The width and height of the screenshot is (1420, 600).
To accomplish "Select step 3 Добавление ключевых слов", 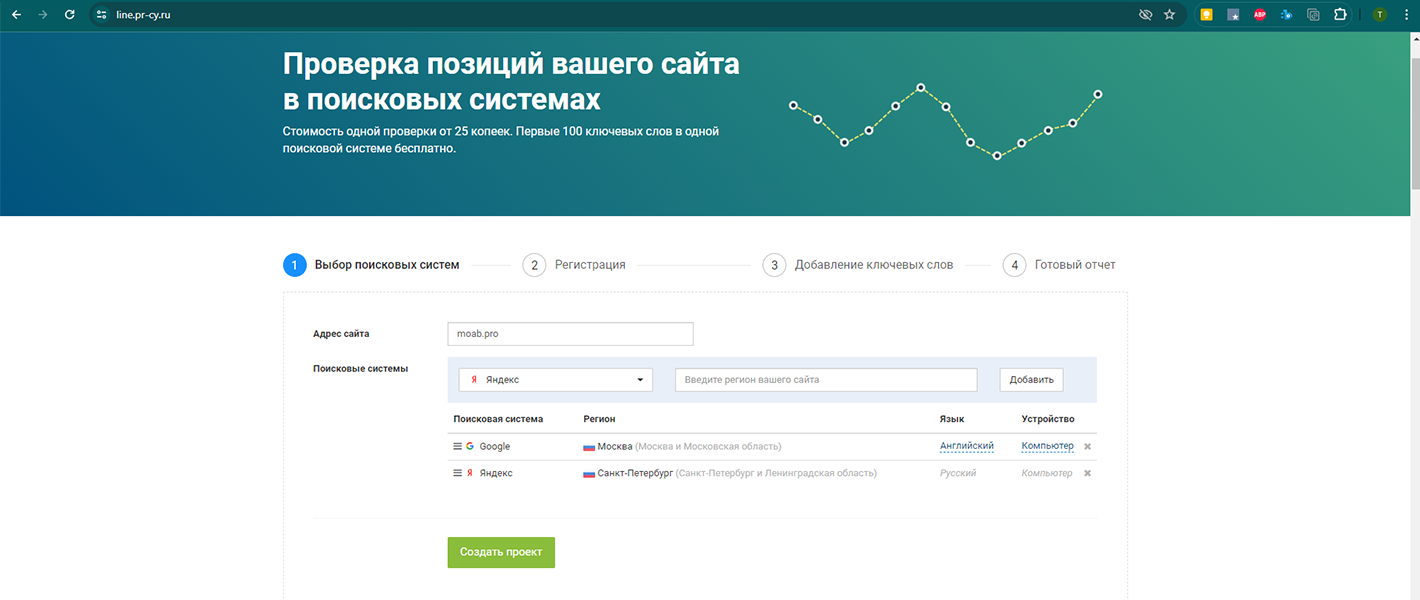I will (x=858, y=265).
